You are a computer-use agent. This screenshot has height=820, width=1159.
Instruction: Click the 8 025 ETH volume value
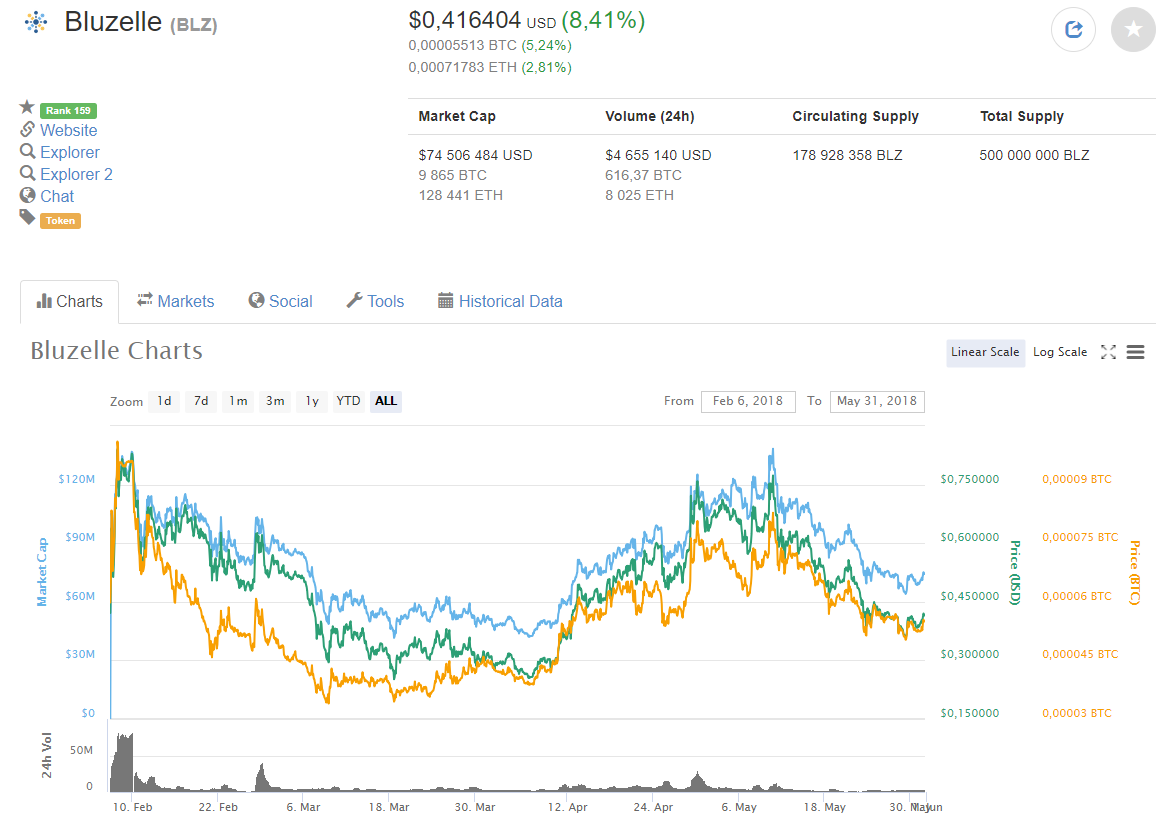(x=639, y=195)
